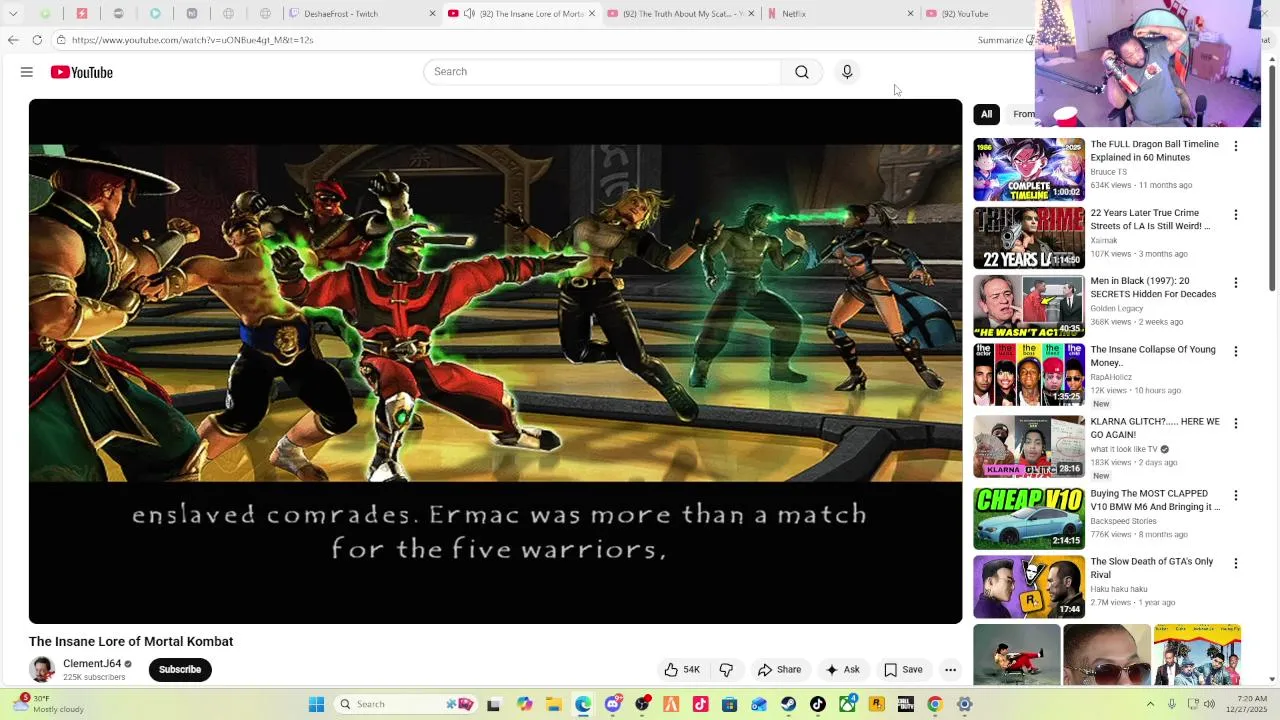Open The Slow Death of GTA's Only Rival title
1280x720 pixels.
point(1152,568)
